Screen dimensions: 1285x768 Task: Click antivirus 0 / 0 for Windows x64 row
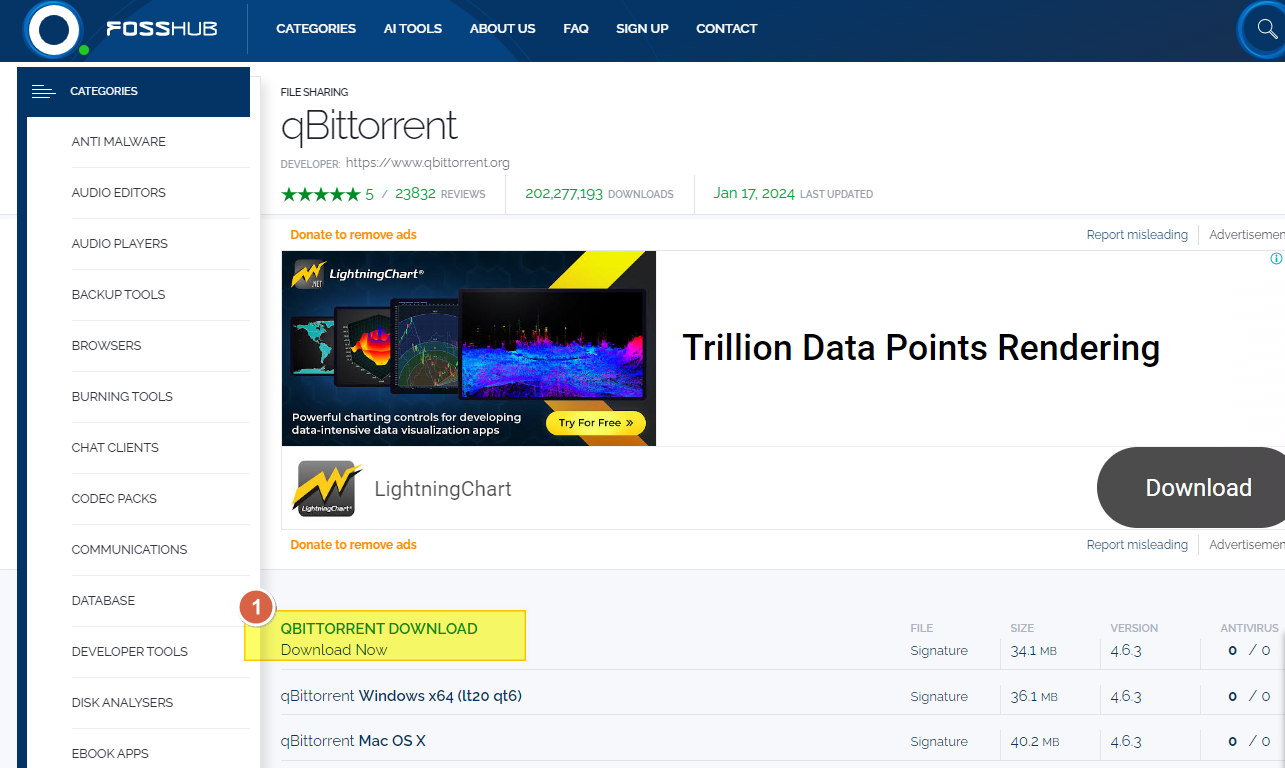1249,697
